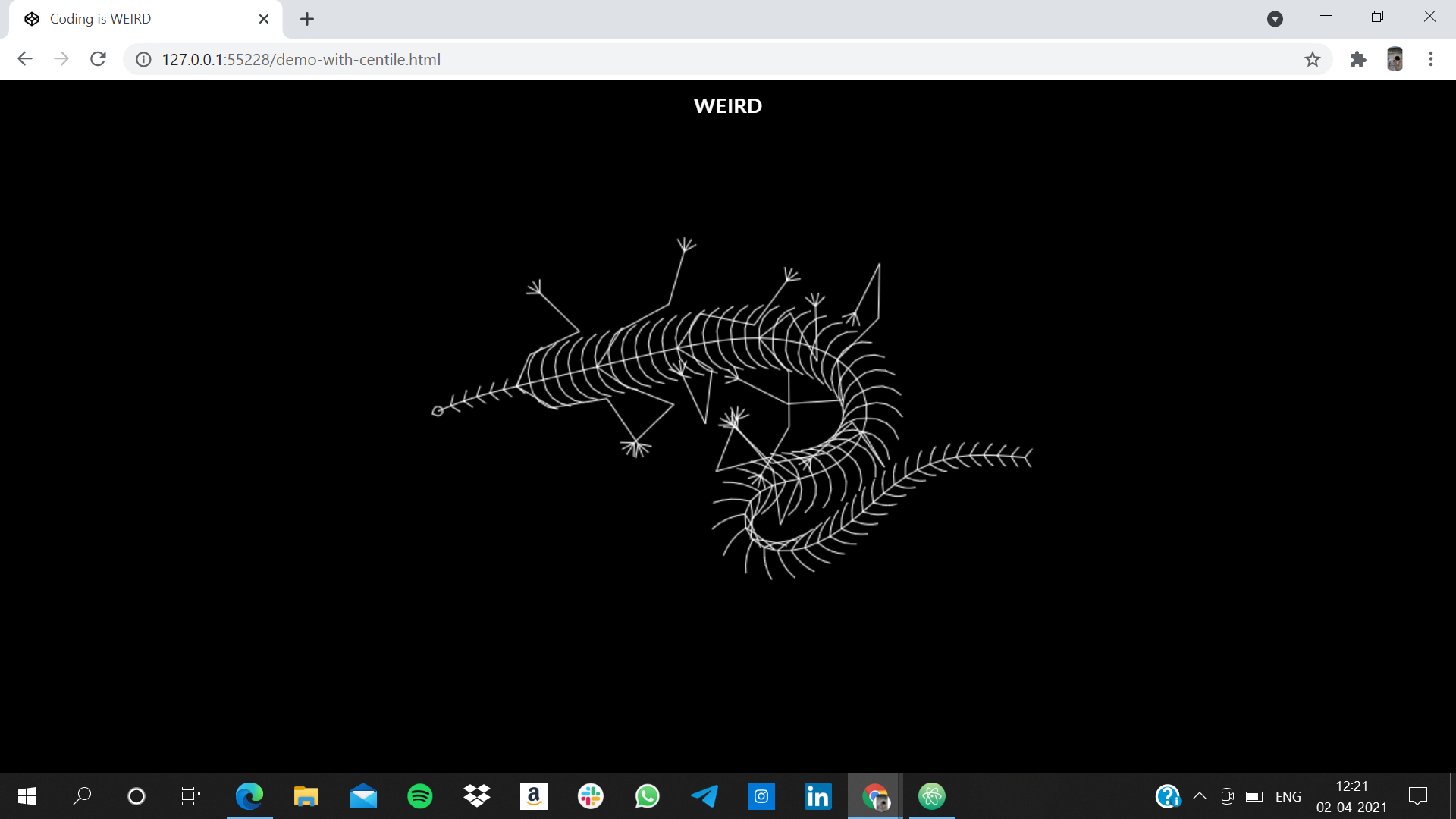
Task: Bookmark this page with star icon
Action: tap(1313, 59)
